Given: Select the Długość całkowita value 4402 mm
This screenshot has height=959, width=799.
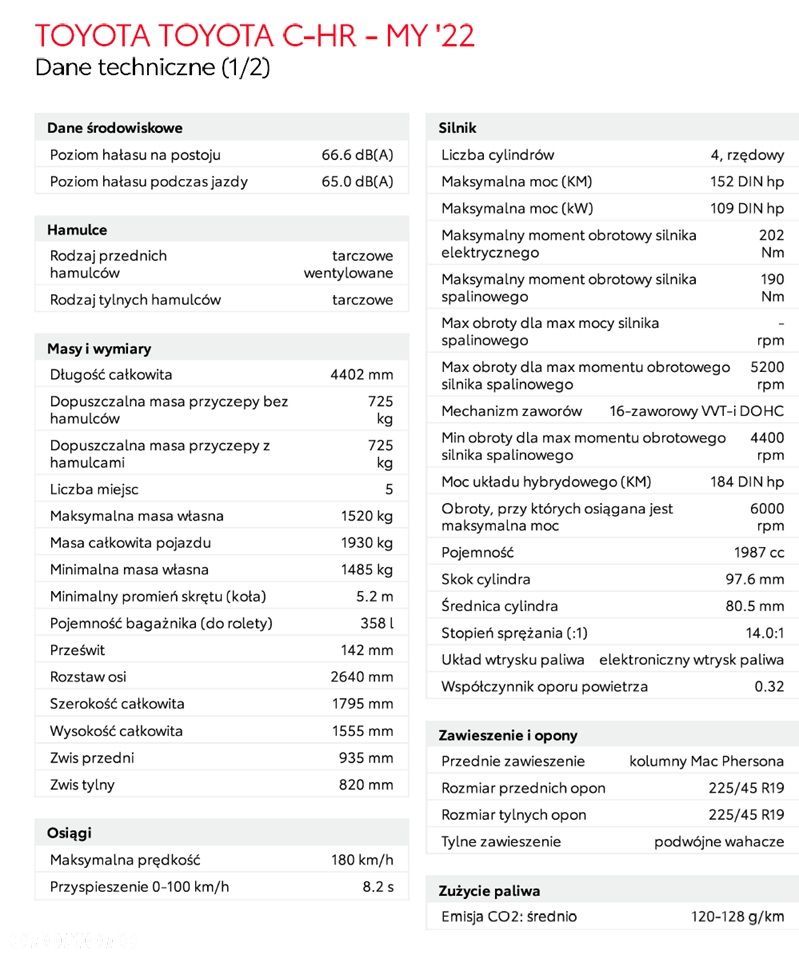Looking at the screenshot, I should click(362, 375).
